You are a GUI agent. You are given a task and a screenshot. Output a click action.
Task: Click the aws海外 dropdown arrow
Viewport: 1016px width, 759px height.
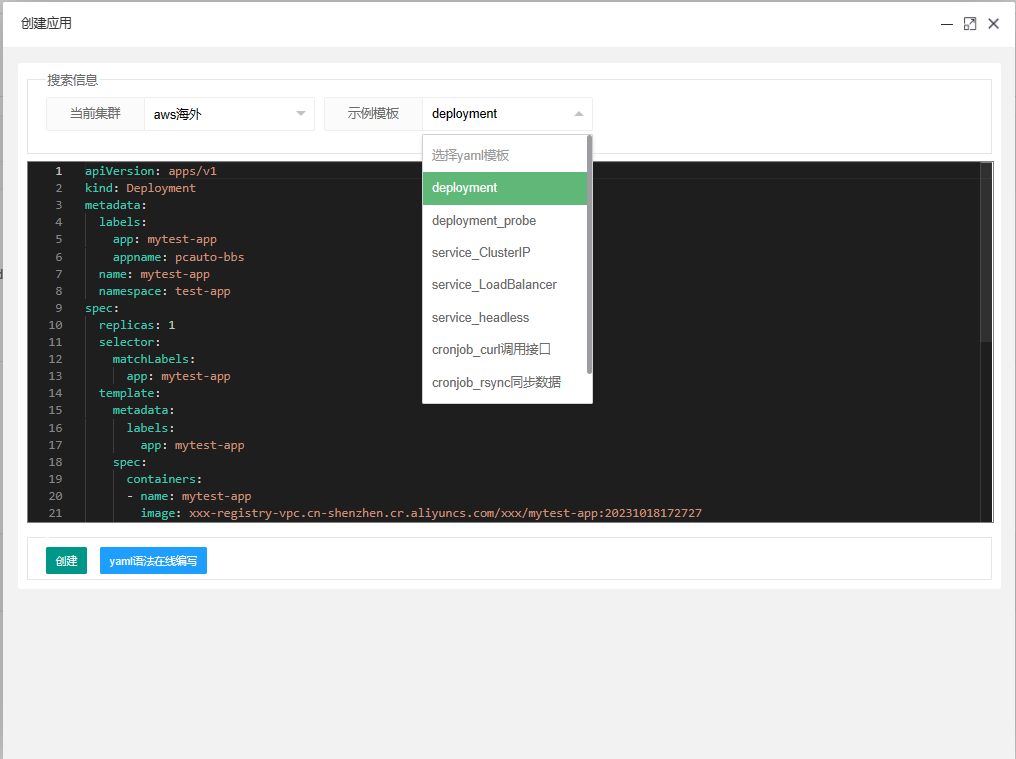pyautogui.click(x=301, y=113)
